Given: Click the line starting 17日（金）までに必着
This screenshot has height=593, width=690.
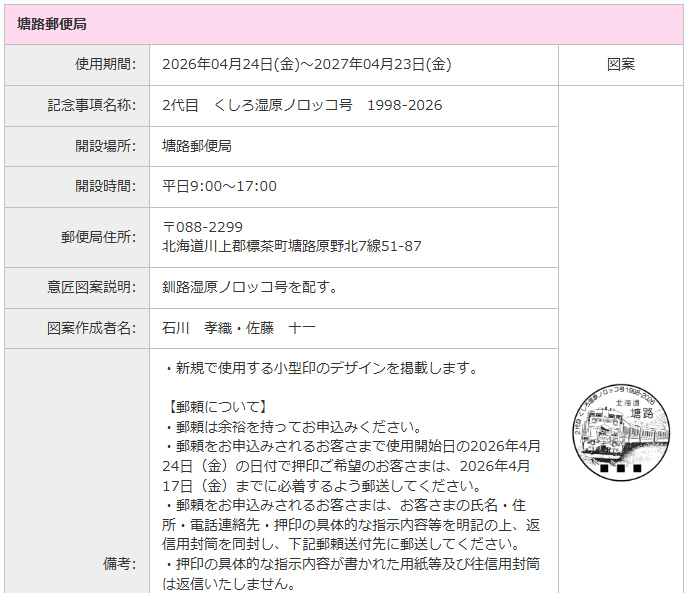Looking at the screenshot, I should 323,486.
